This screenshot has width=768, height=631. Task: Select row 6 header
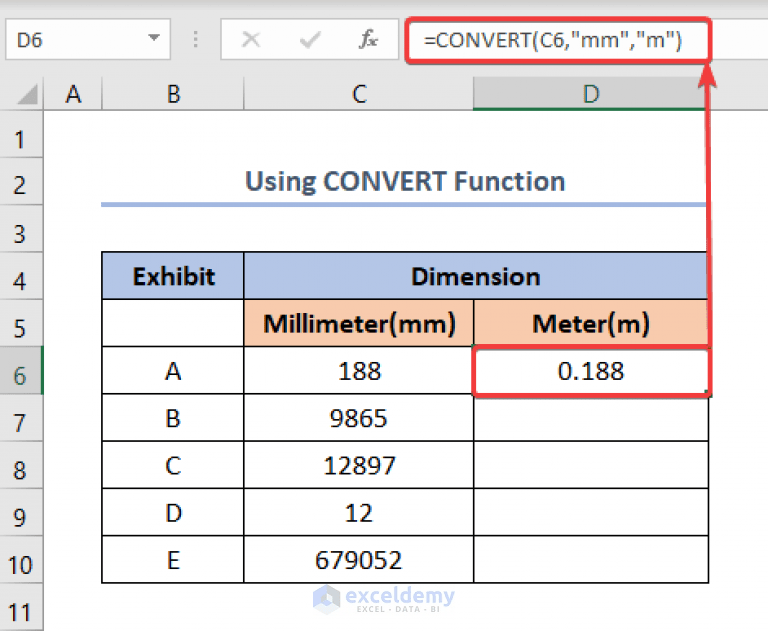click(21, 371)
